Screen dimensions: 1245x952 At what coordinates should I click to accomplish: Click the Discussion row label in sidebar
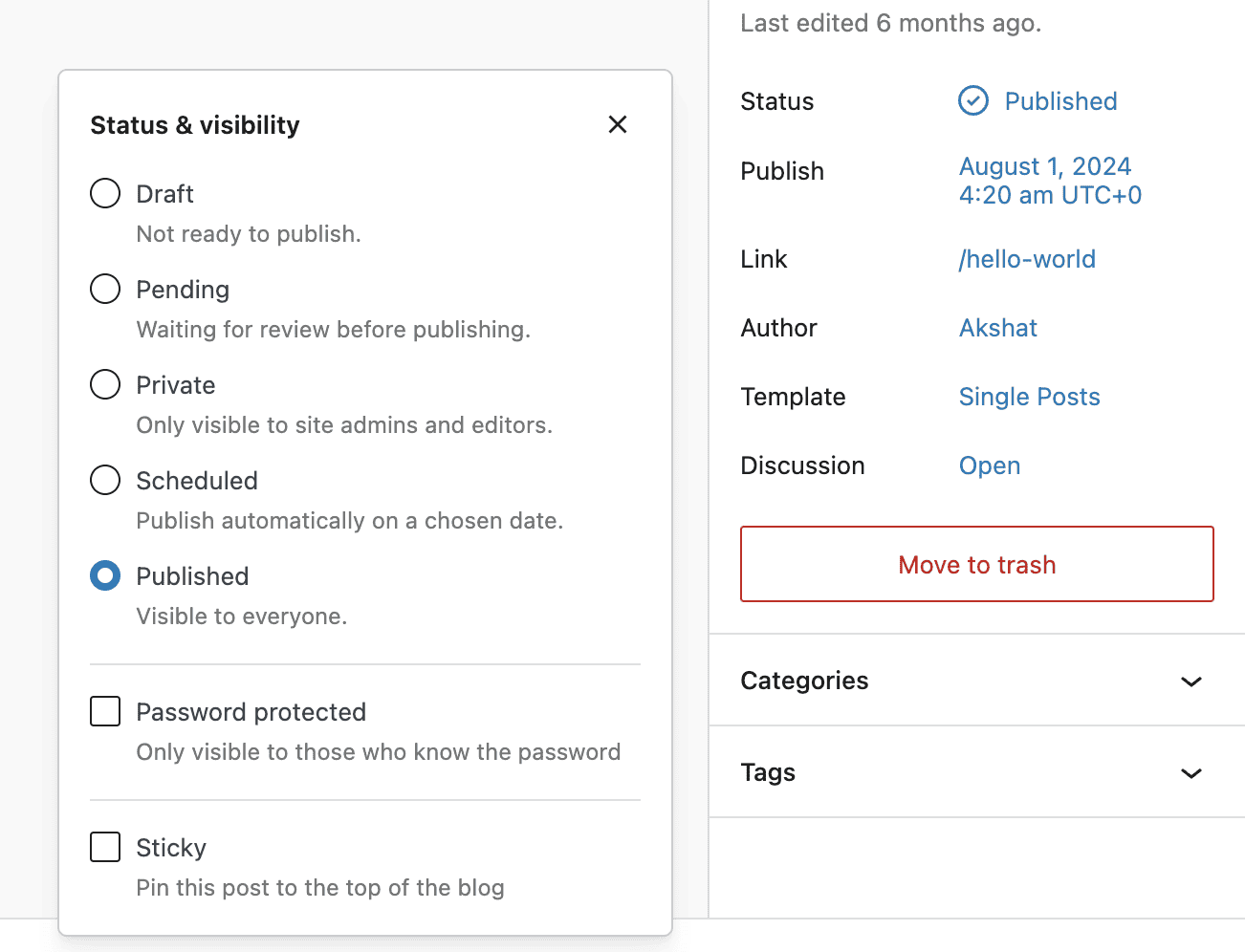(x=802, y=465)
